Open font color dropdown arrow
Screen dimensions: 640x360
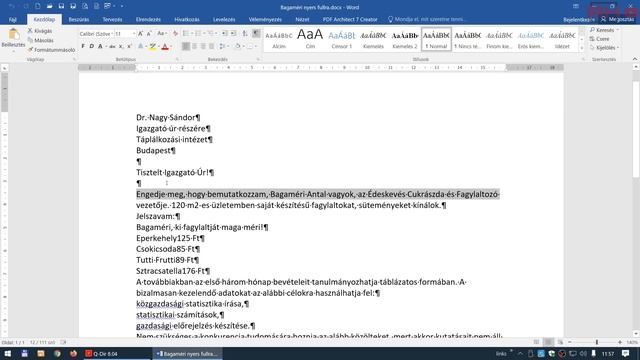click(171, 47)
